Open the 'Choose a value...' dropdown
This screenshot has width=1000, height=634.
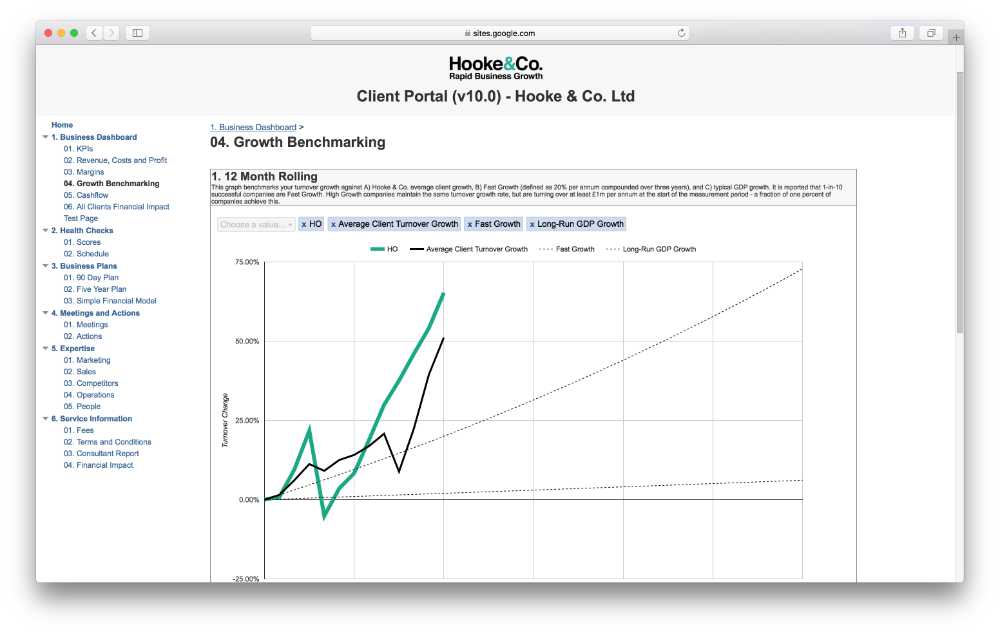click(256, 225)
